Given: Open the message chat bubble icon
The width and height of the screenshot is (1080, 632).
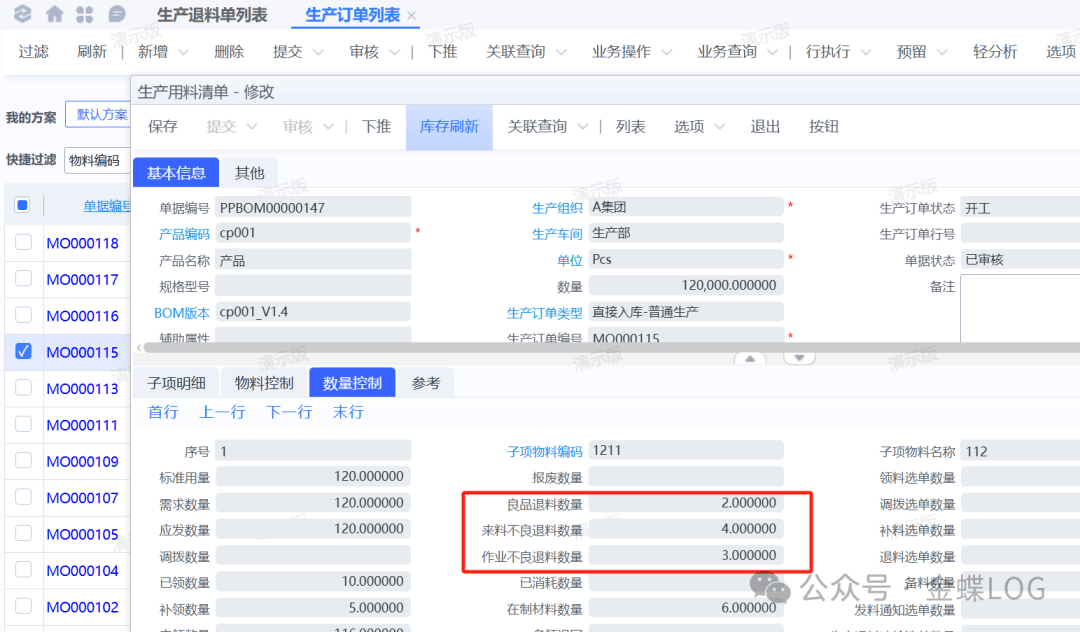Looking at the screenshot, I should pyautogui.click(x=117, y=14).
